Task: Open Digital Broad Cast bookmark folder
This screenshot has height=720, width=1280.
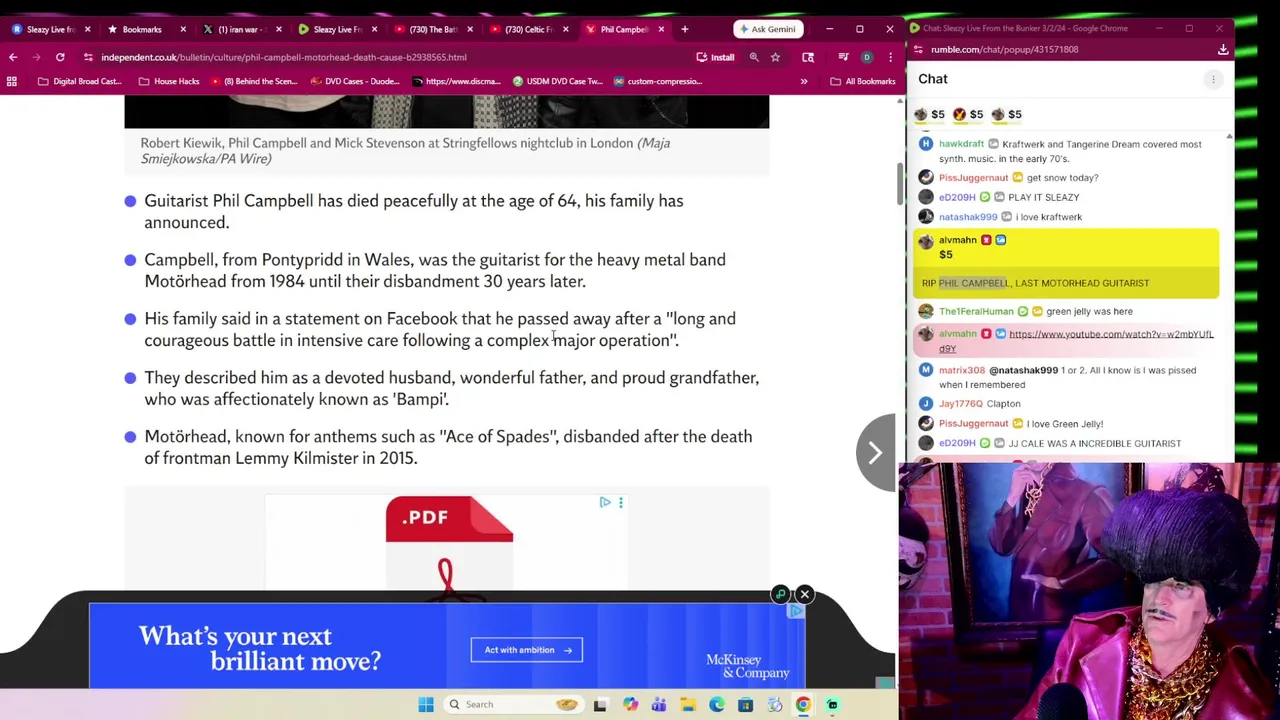Action: tap(79, 81)
